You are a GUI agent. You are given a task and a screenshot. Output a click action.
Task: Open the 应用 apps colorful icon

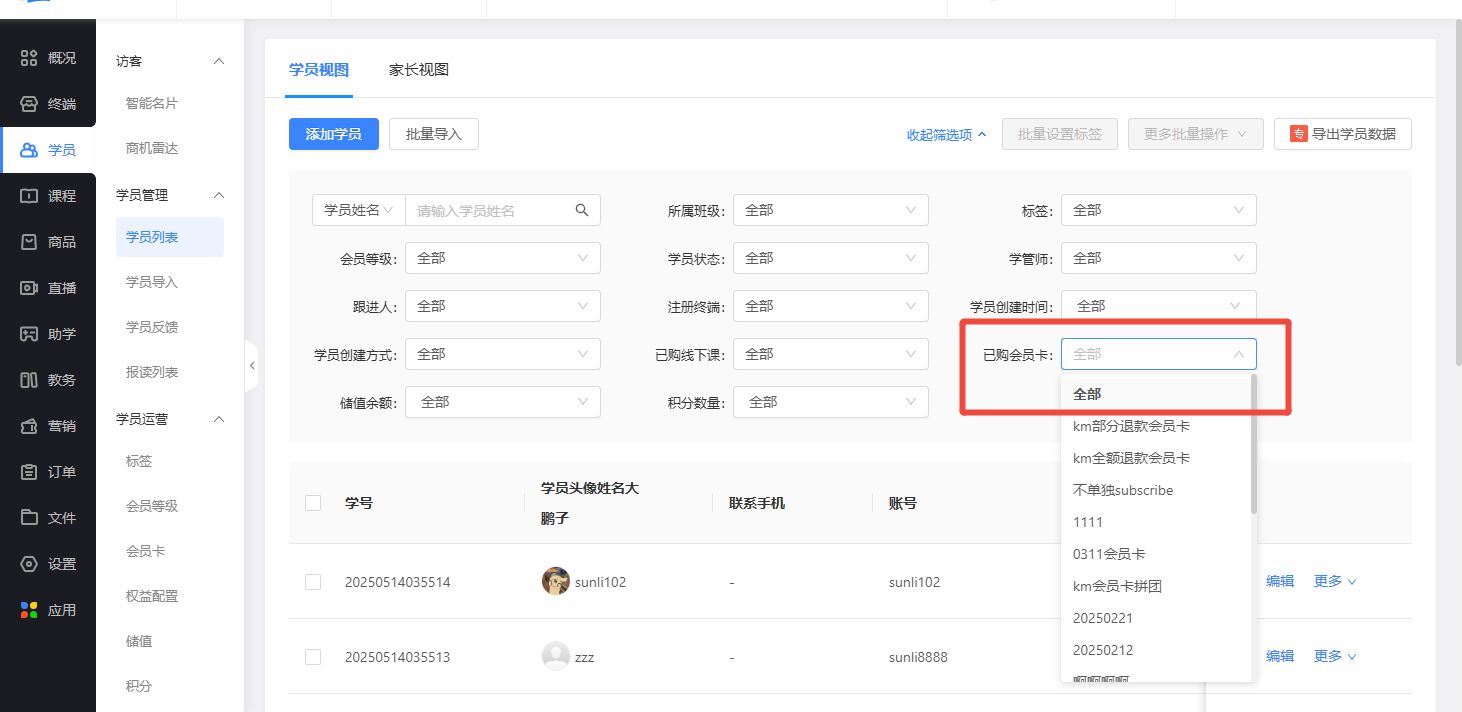click(x=30, y=610)
